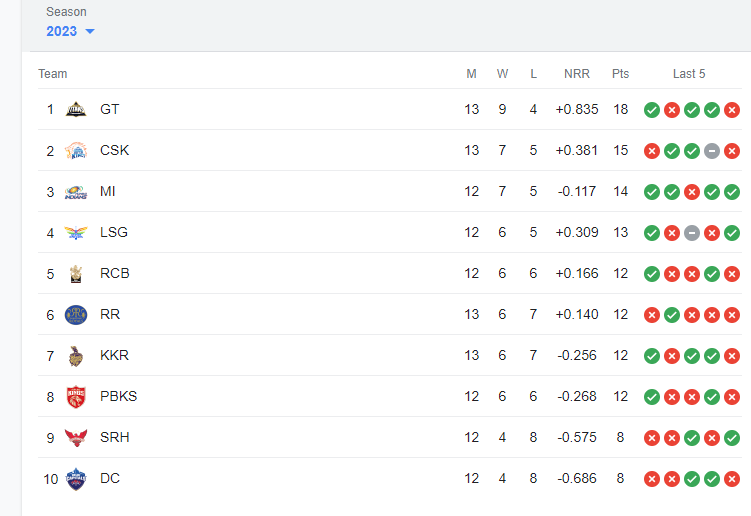Open the PBKS team name link
751x516 pixels.
coord(118,396)
